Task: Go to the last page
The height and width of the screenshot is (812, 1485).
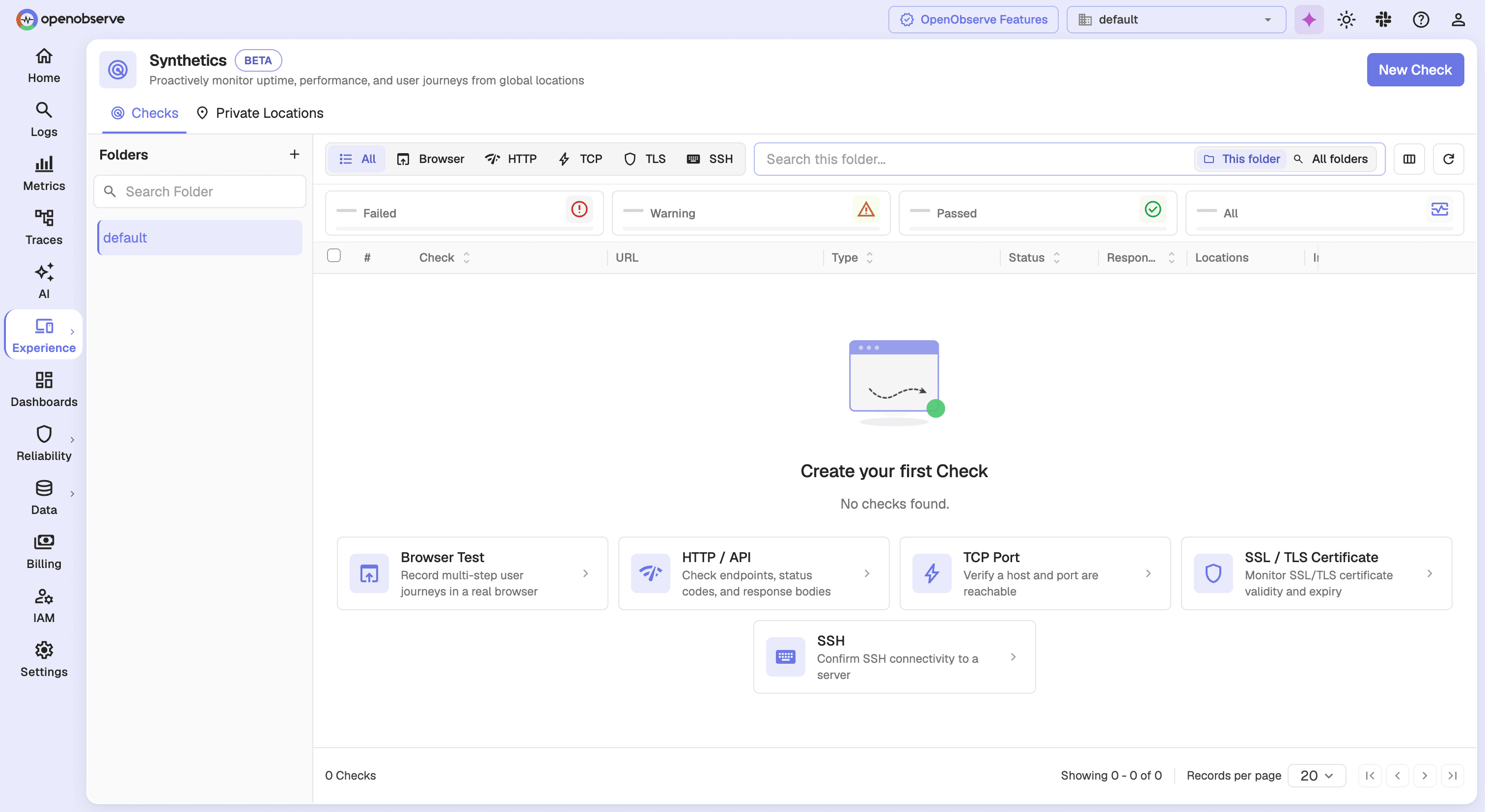Action: [x=1452, y=775]
